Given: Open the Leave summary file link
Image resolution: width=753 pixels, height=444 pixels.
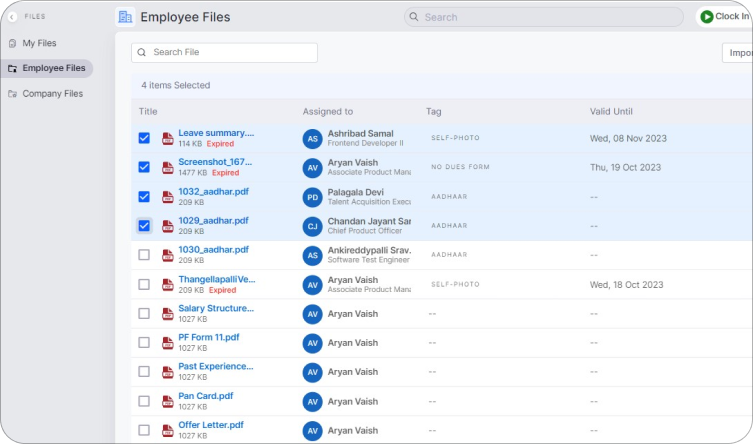Looking at the screenshot, I should pos(216,133).
